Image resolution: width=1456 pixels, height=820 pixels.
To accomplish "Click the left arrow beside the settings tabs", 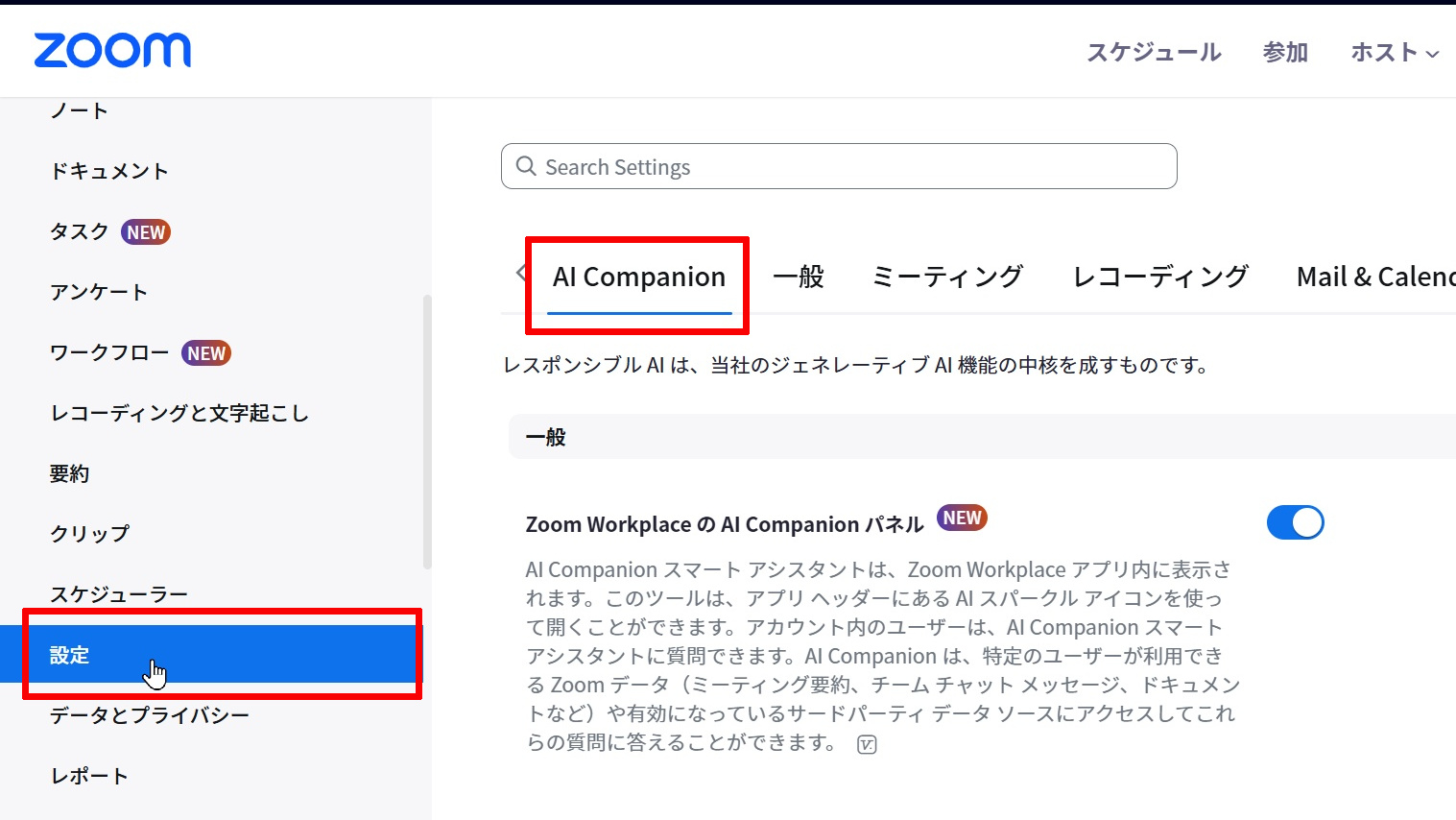I will (x=521, y=273).
